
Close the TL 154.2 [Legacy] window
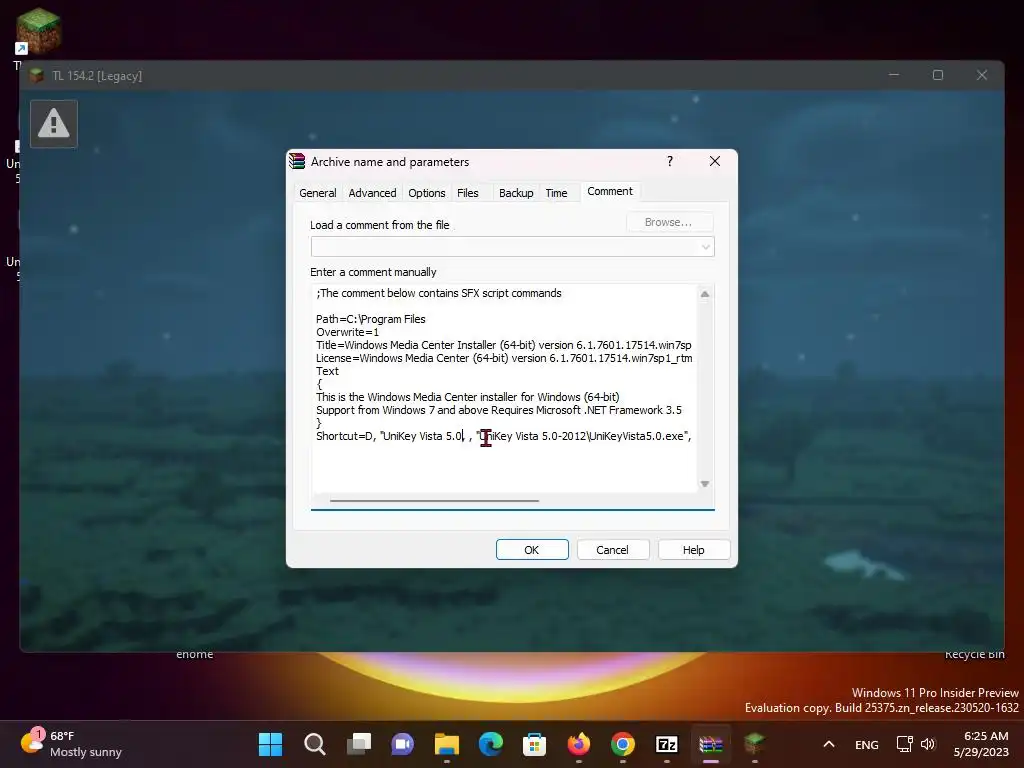point(982,75)
